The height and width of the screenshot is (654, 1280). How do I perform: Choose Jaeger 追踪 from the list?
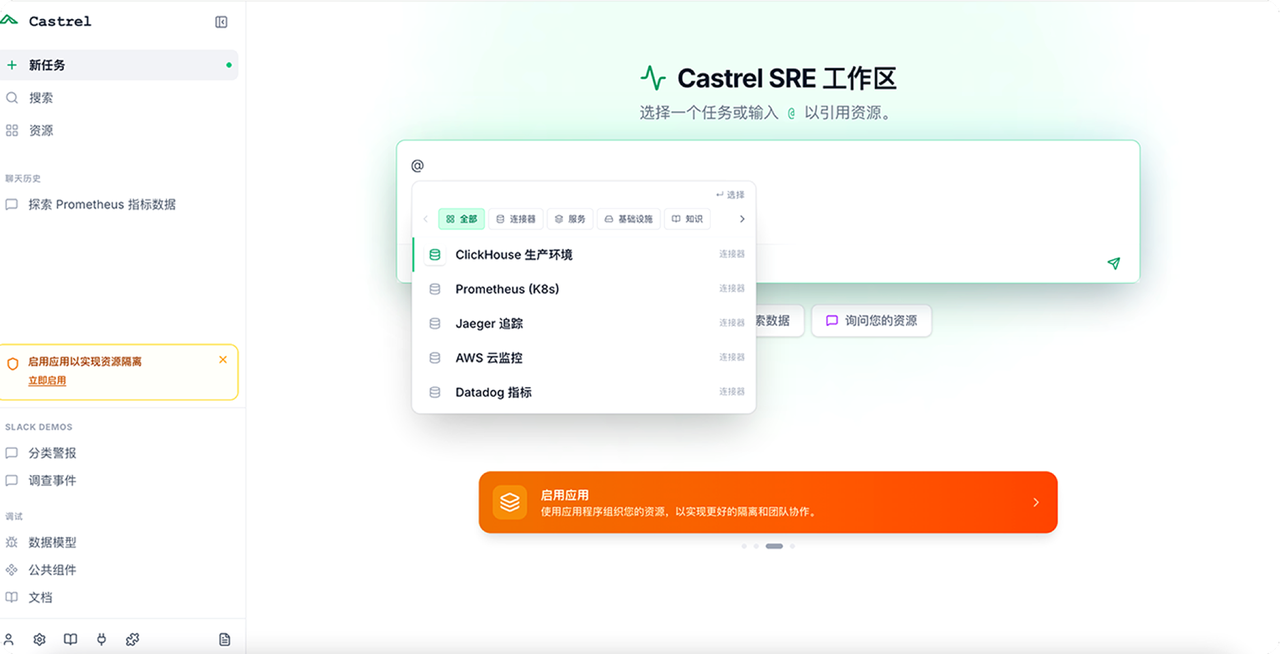tap(584, 323)
